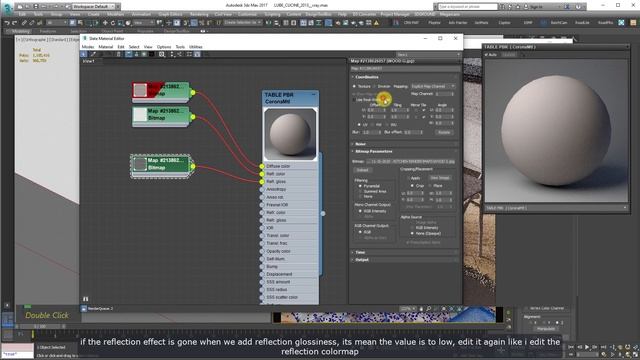Click the Refl. gloss input socket
Image resolution: width=640 pixels, height=360 pixels.
pyautogui.click(x=262, y=182)
